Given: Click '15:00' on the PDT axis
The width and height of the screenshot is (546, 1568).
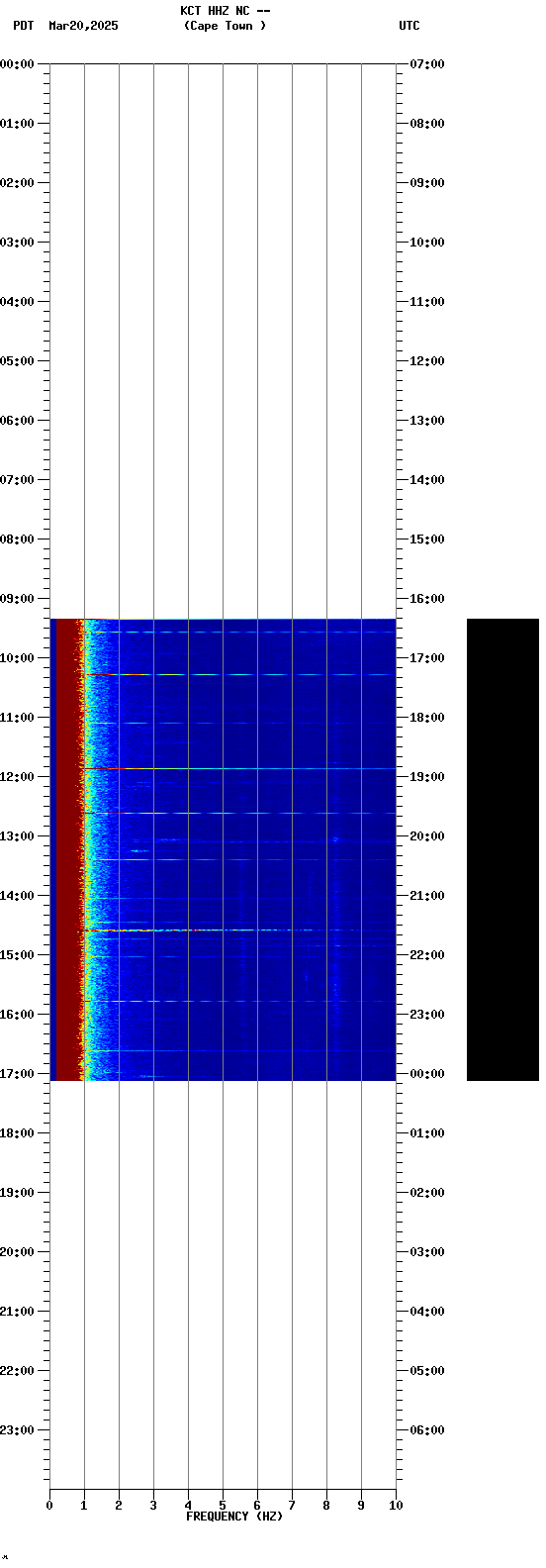Looking at the screenshot, I should point(17,955).
